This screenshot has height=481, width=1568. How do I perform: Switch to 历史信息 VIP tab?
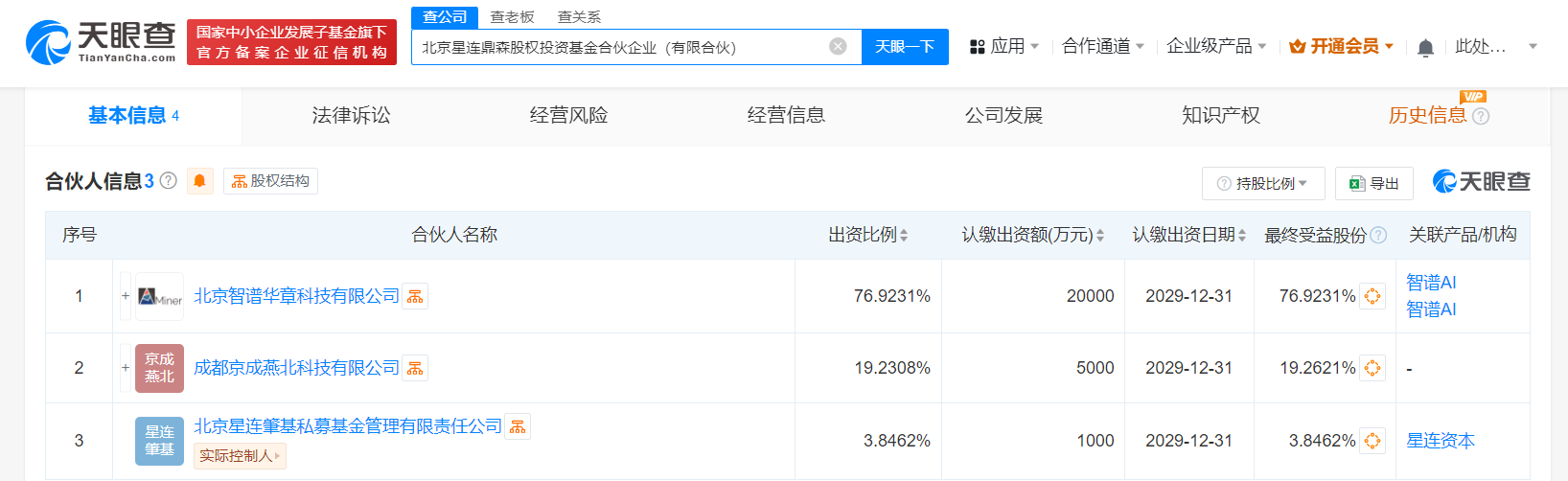(1427, 116)
